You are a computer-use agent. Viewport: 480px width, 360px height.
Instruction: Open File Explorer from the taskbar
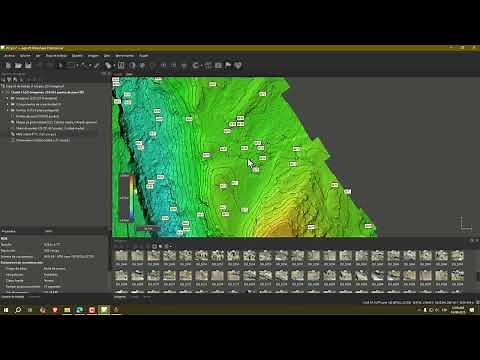(67, 310)
